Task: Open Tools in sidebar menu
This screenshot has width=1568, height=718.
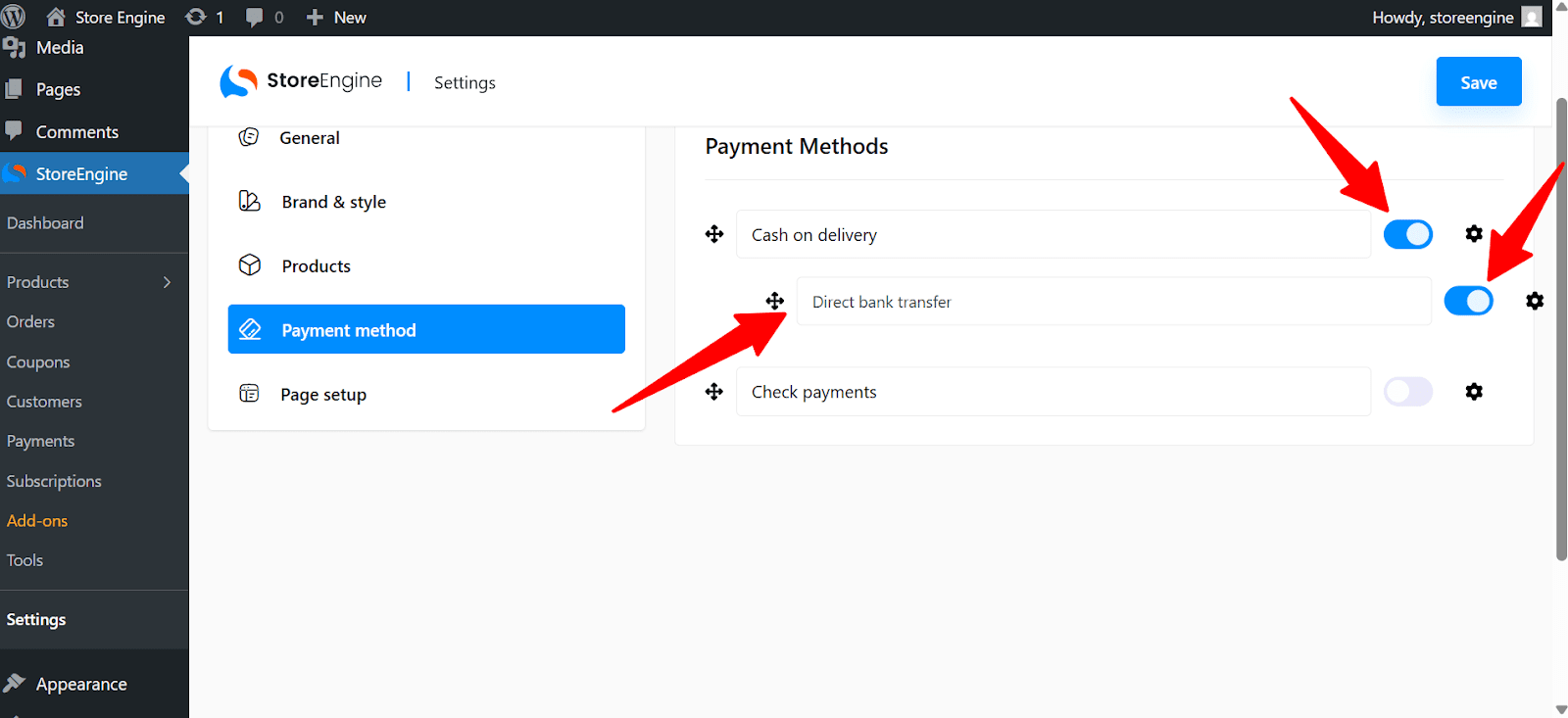Action: click(x=24, y=560)
